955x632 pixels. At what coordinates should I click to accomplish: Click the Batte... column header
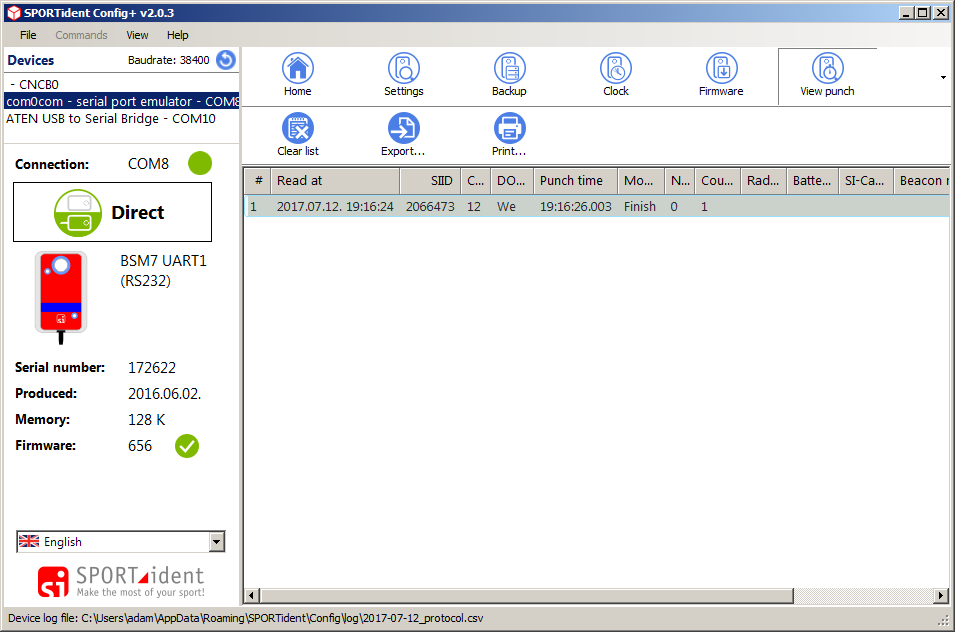pos(812,181)
